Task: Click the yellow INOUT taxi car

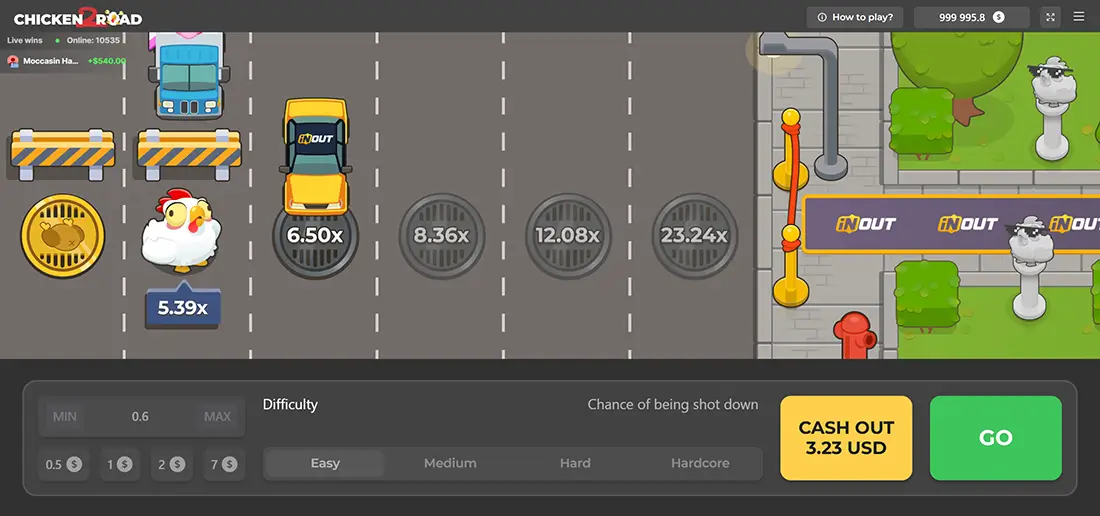Action: pyautogui.click(x=315, y=155)
